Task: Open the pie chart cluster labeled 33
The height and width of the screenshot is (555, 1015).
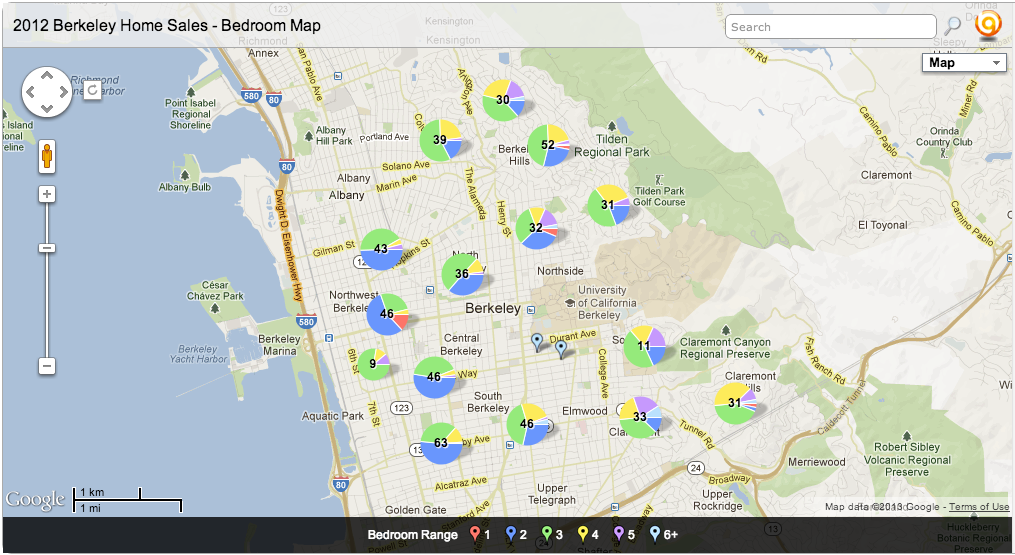Action: pyautogui.click(x=640, y=417)
